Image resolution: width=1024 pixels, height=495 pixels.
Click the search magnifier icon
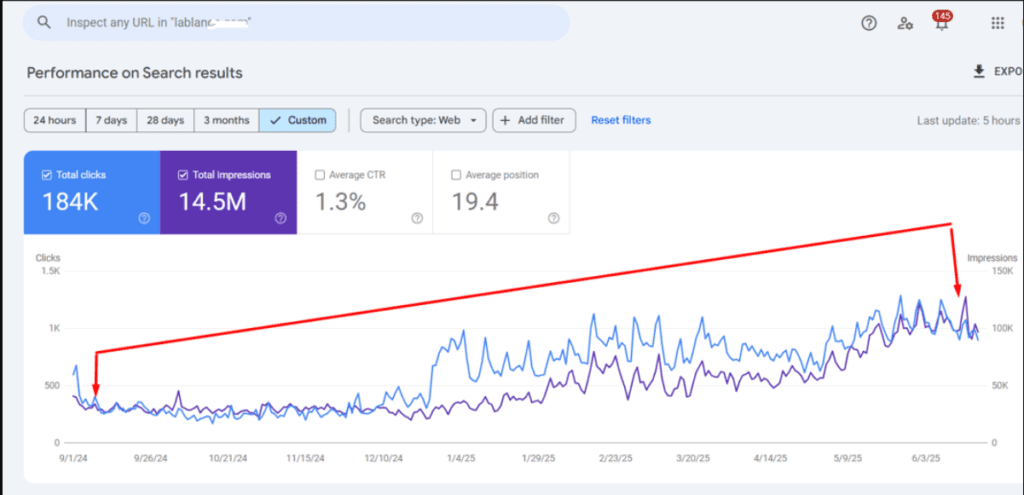coord(44,22)
